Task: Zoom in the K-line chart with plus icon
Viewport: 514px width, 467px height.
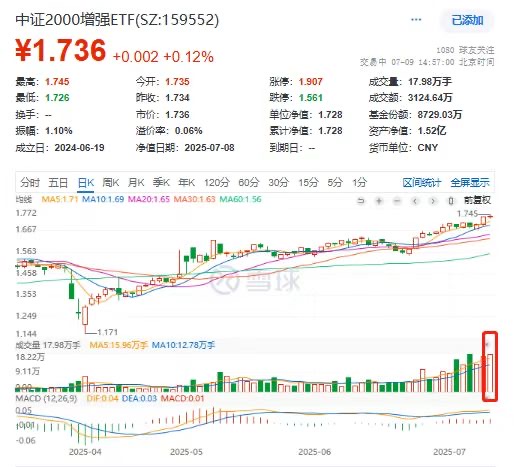Action: pos(379,201)
